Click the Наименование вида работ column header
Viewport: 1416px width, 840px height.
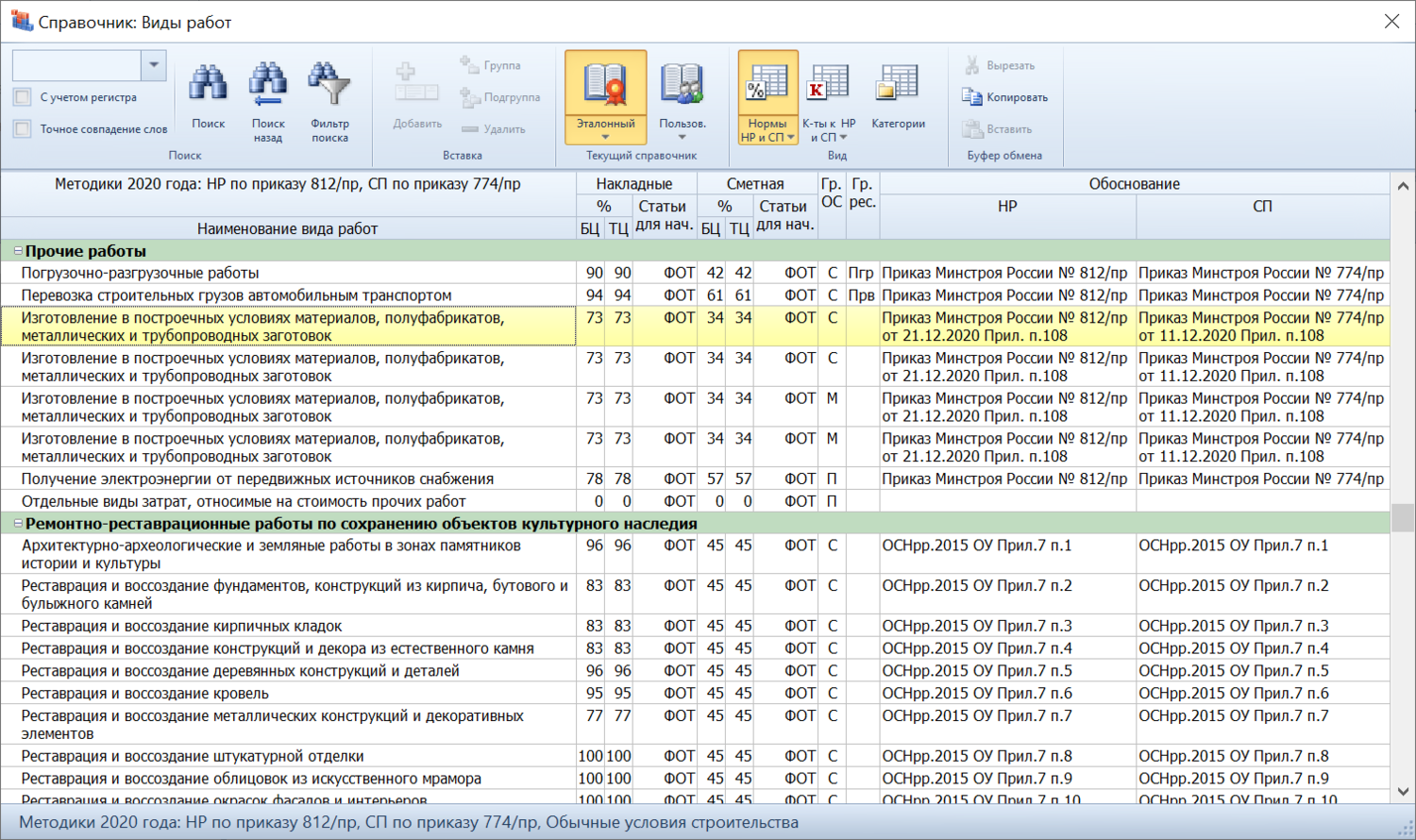tap(287, 228)
